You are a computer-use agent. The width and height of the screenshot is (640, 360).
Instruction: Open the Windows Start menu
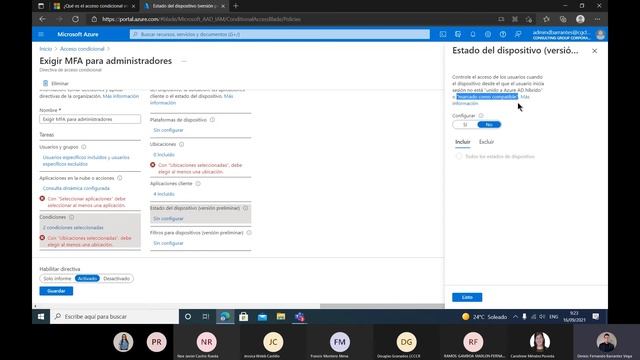coord(41,316)
